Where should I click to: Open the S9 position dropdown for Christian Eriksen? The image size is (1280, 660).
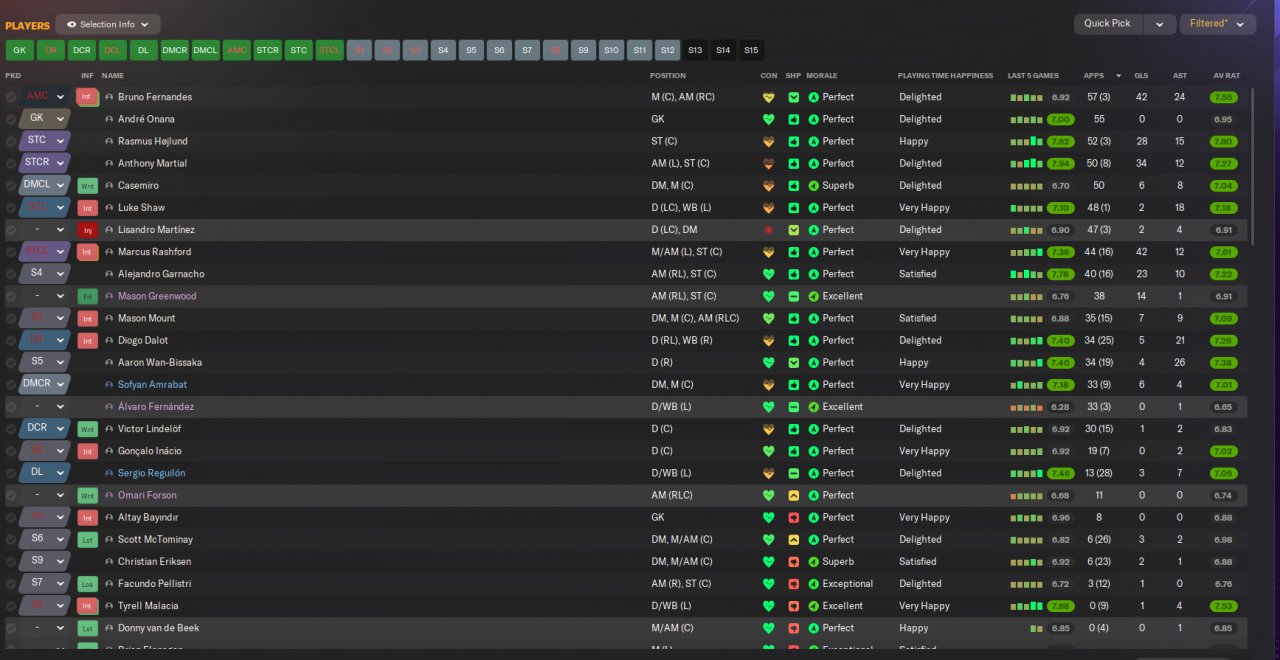coord(44,561)
